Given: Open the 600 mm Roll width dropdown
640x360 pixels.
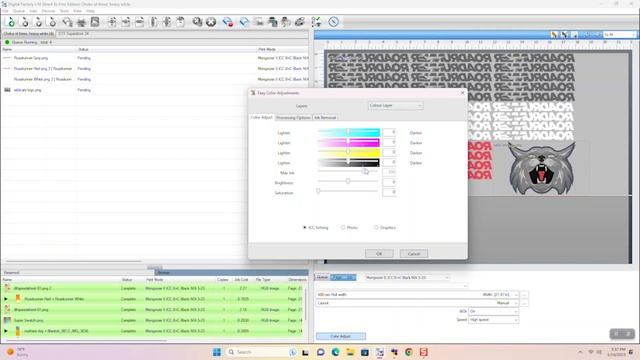Looking at the screenshot, I should (417, 295).
